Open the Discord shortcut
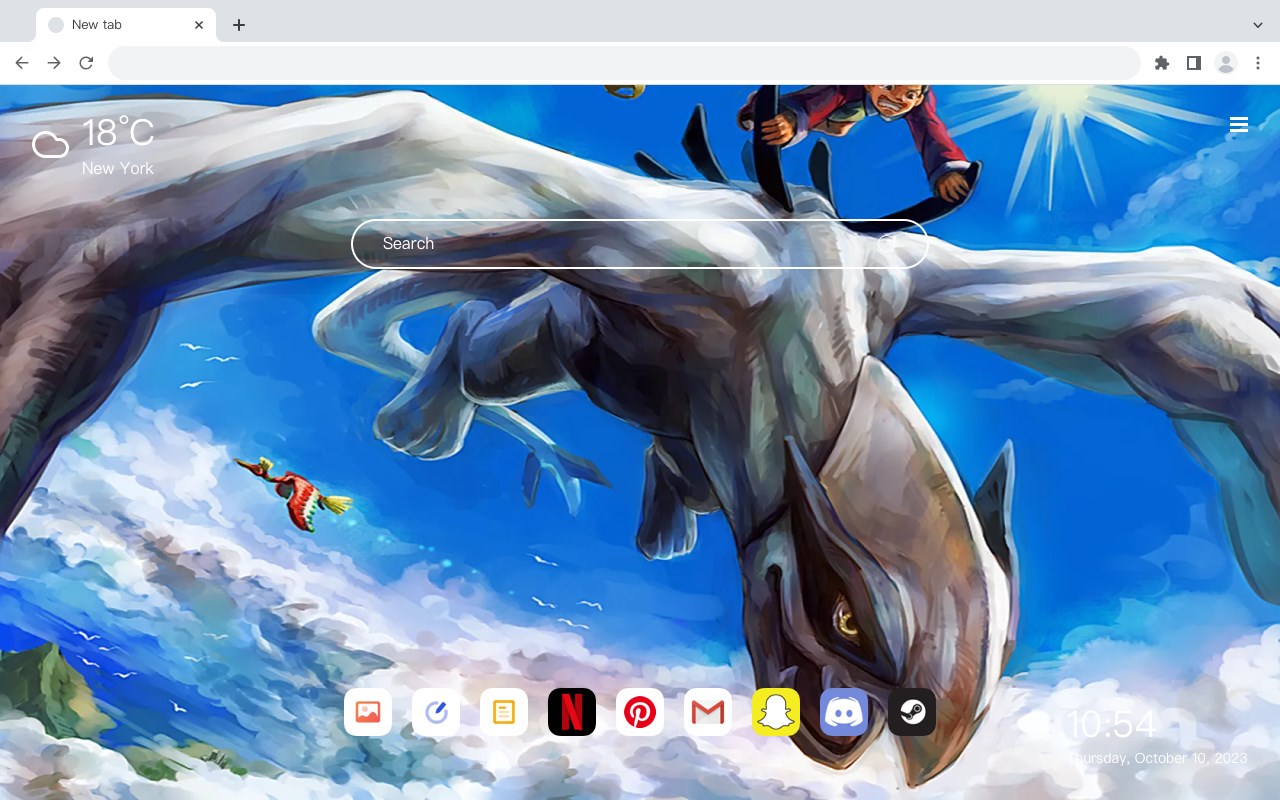The width and height of the screenshot is (1280, 800). [x=844, y=712]
